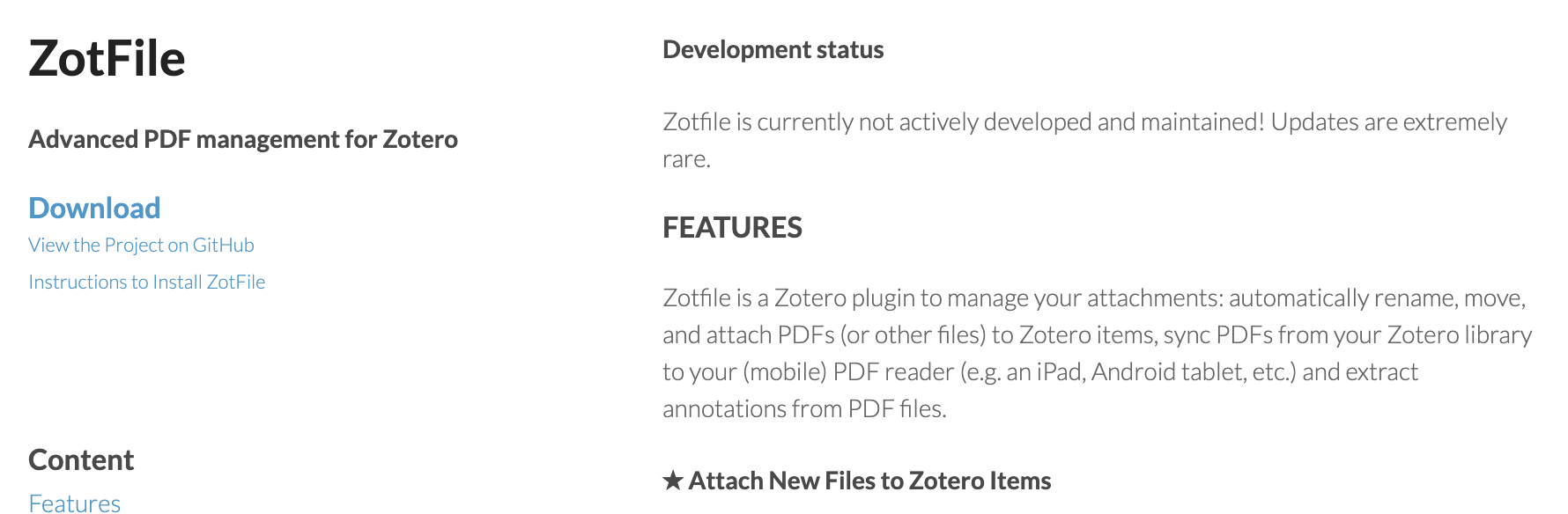Click the word 'rare.' in status paragraph
The image size is (1568, 514).
point(686,159)
